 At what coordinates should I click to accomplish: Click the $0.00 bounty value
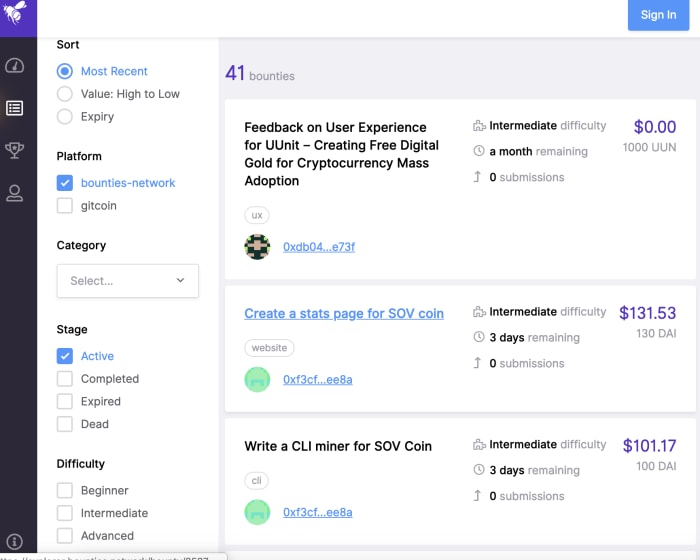(655, 127)
